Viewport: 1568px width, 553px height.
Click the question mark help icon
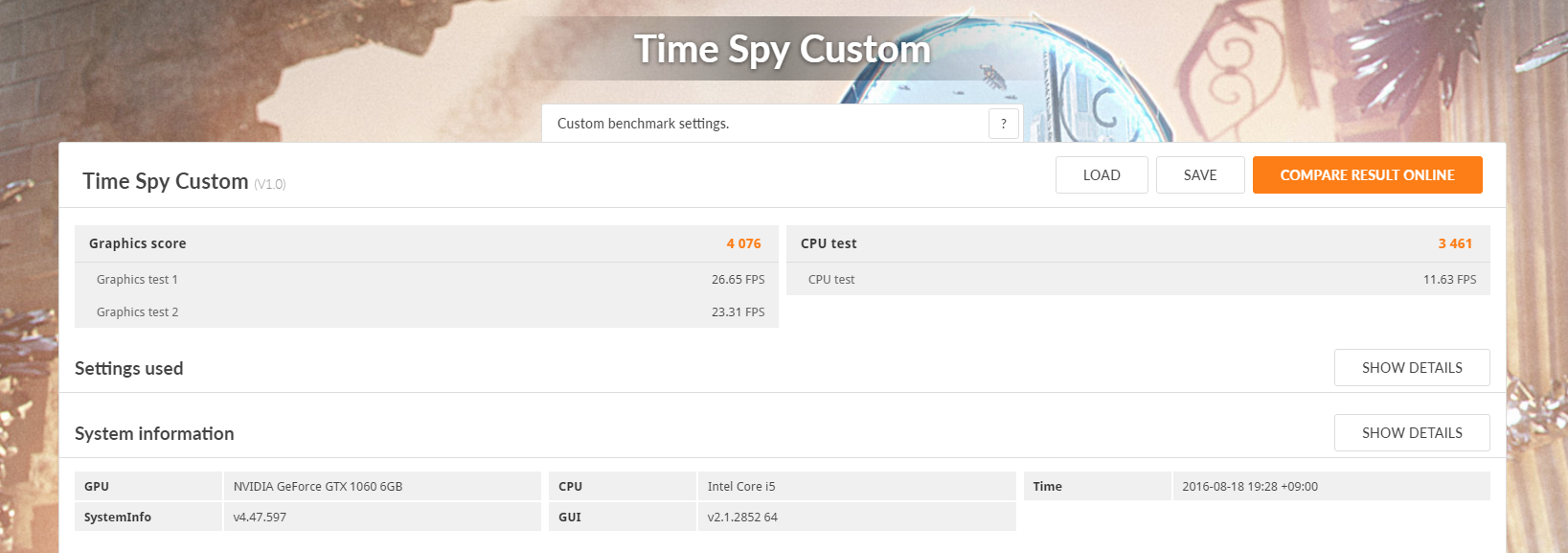[x=1003, y=124]
